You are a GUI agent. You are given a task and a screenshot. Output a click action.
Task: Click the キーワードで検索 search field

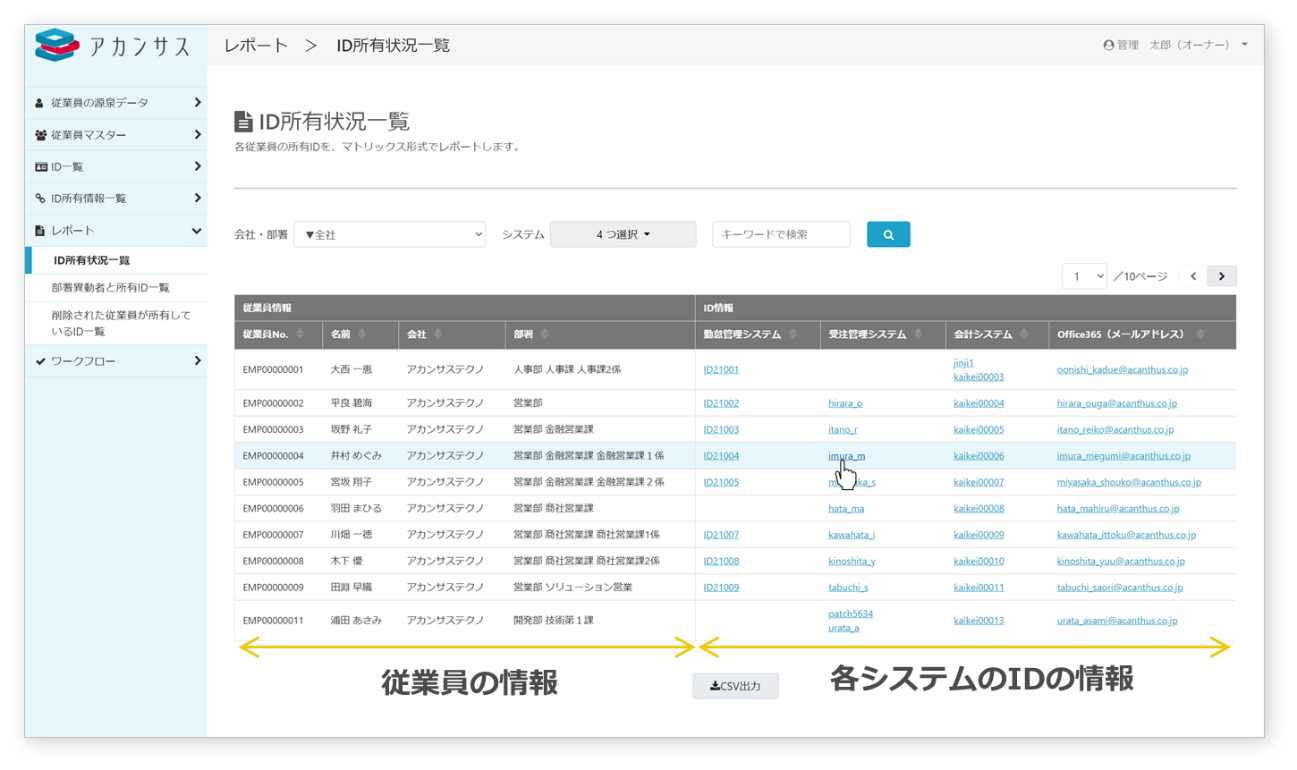click(x=781, y=235)
